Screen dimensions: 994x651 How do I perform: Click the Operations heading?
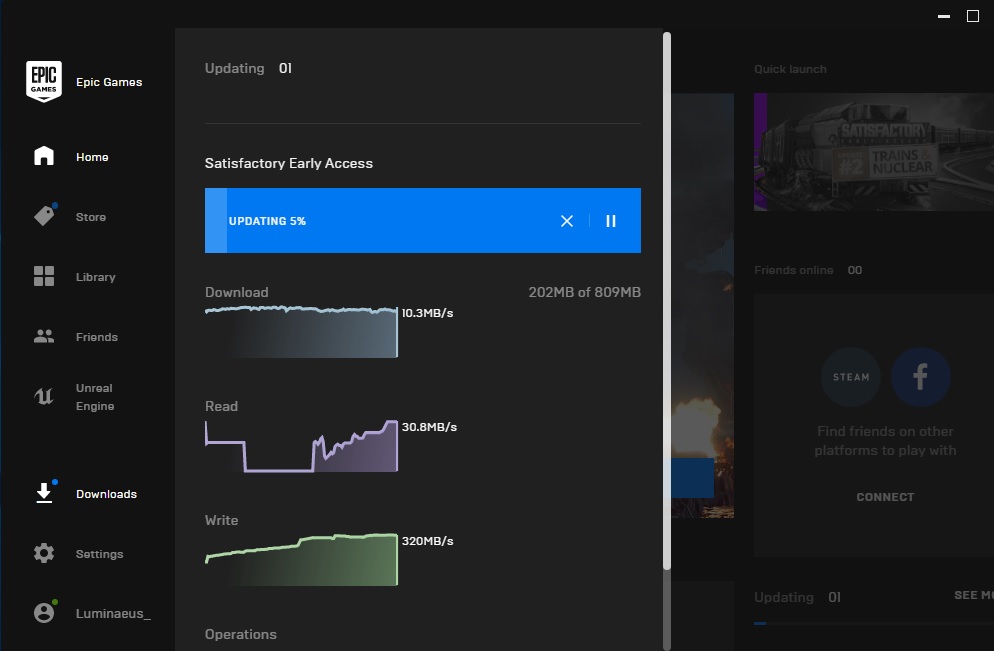(241, 635)
